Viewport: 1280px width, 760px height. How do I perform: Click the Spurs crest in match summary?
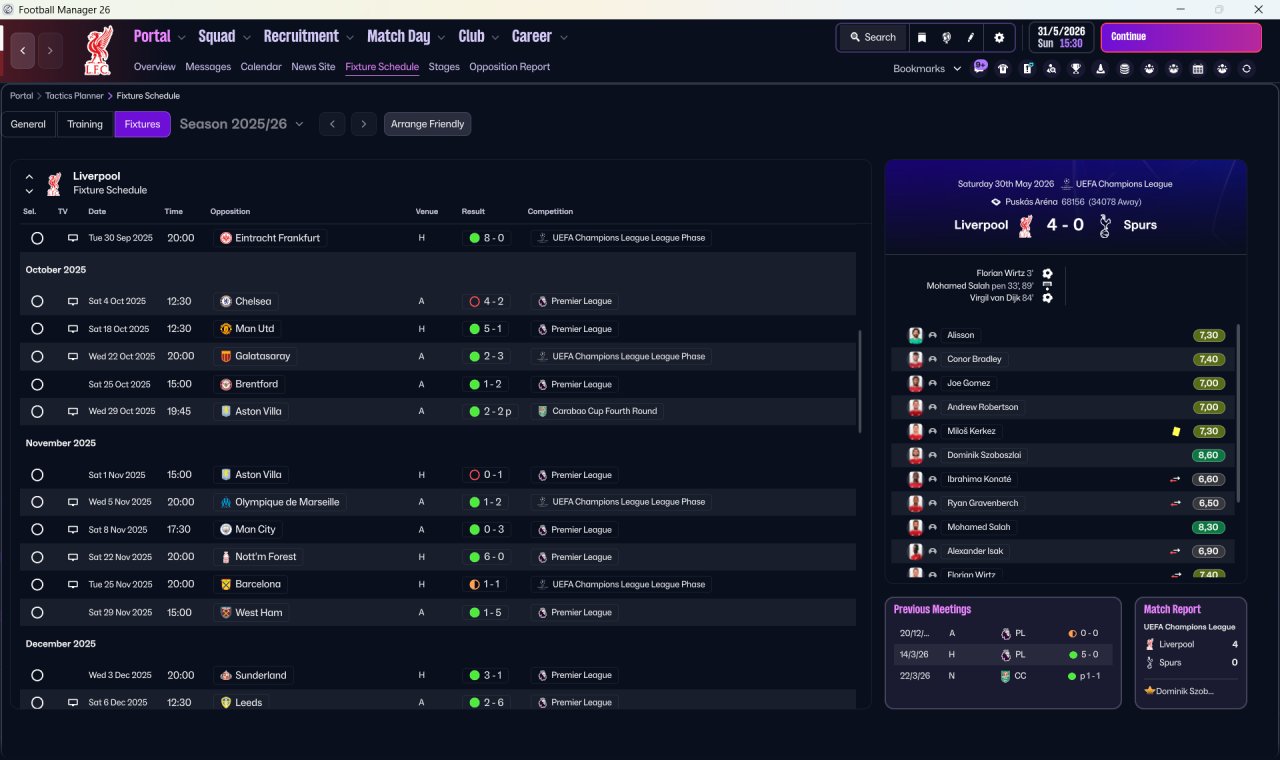[x=1104, y=226]
